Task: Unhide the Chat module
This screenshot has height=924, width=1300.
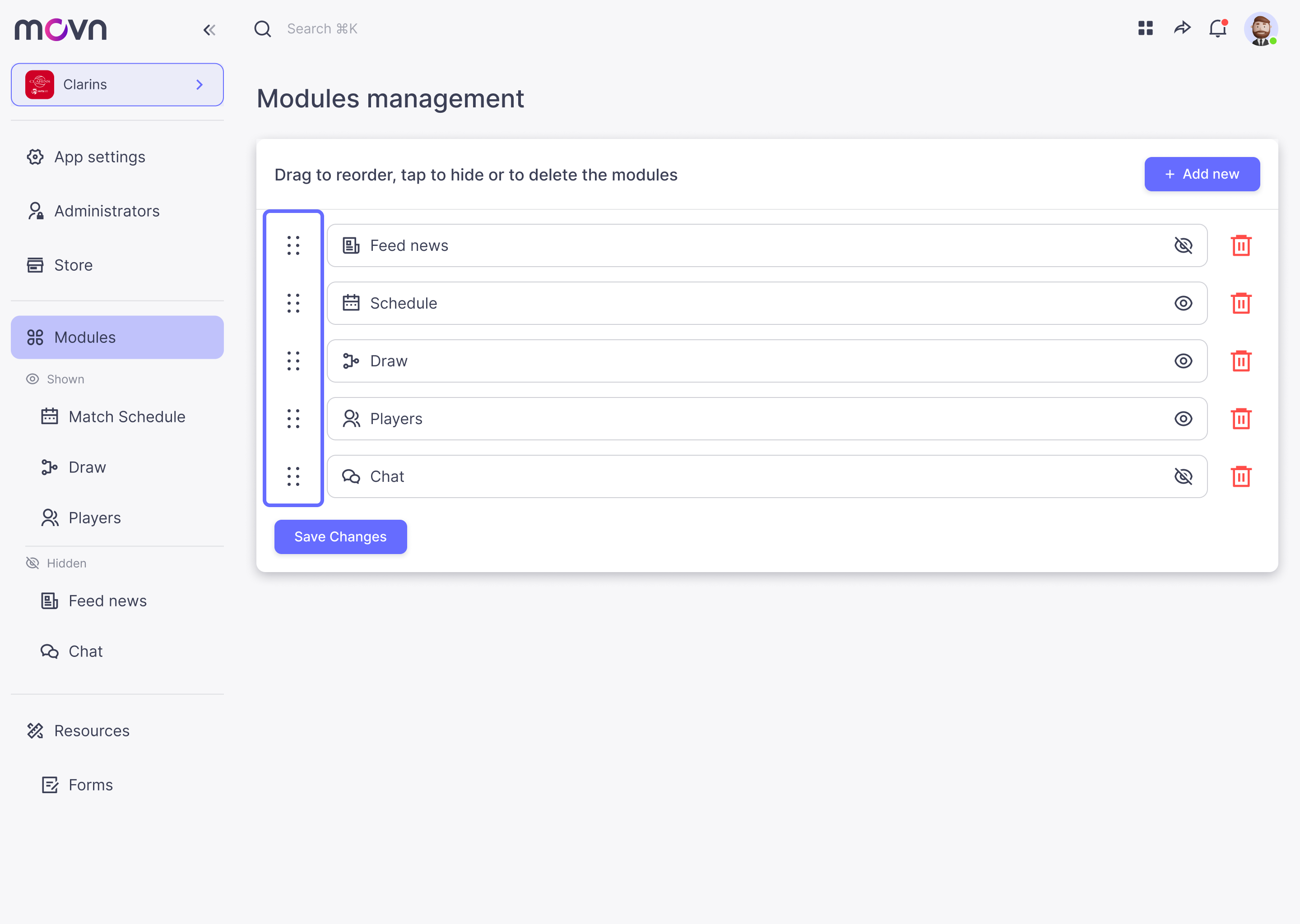Action: click(1183, 477)
